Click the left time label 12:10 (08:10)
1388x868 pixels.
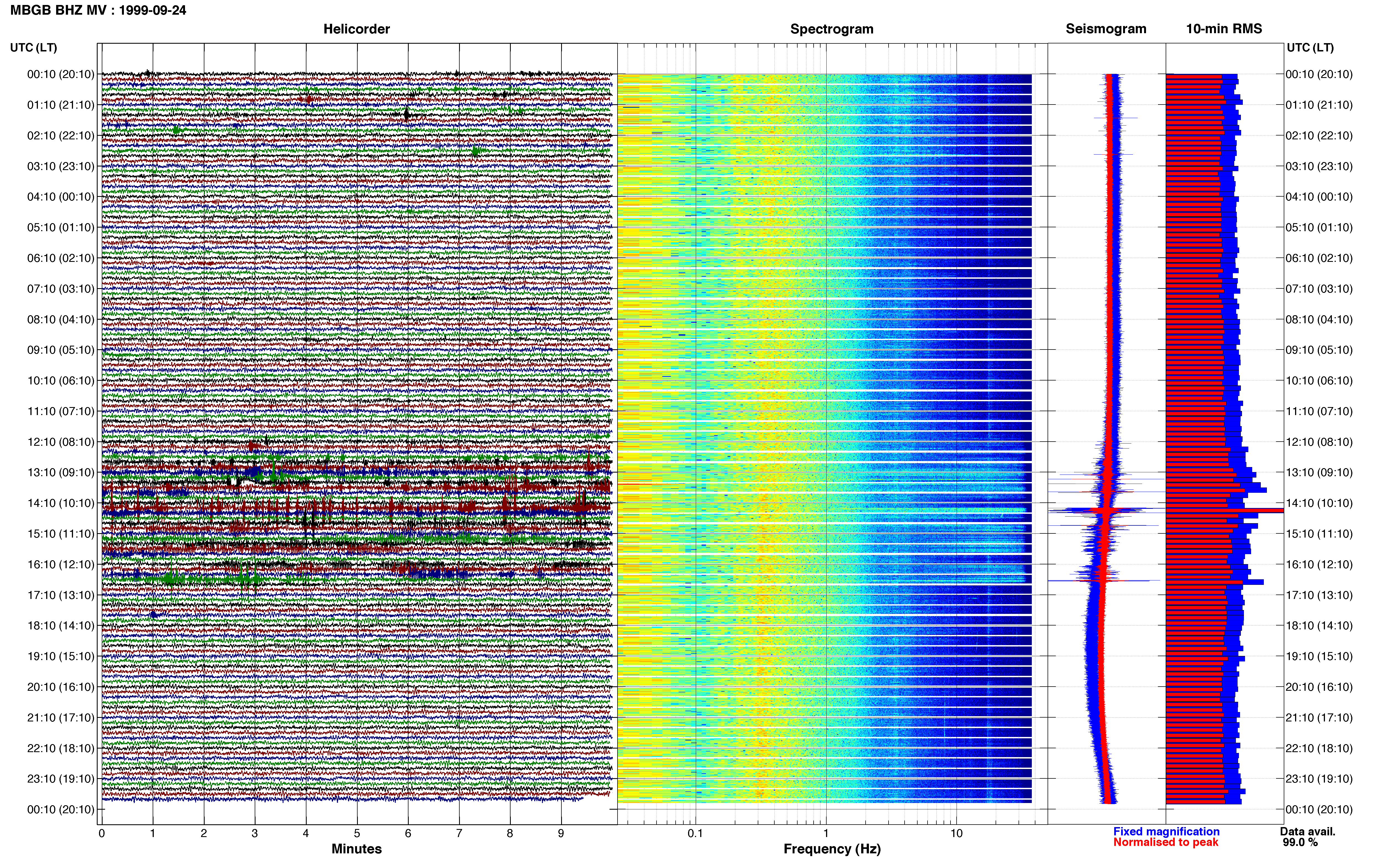pos(61,442)
